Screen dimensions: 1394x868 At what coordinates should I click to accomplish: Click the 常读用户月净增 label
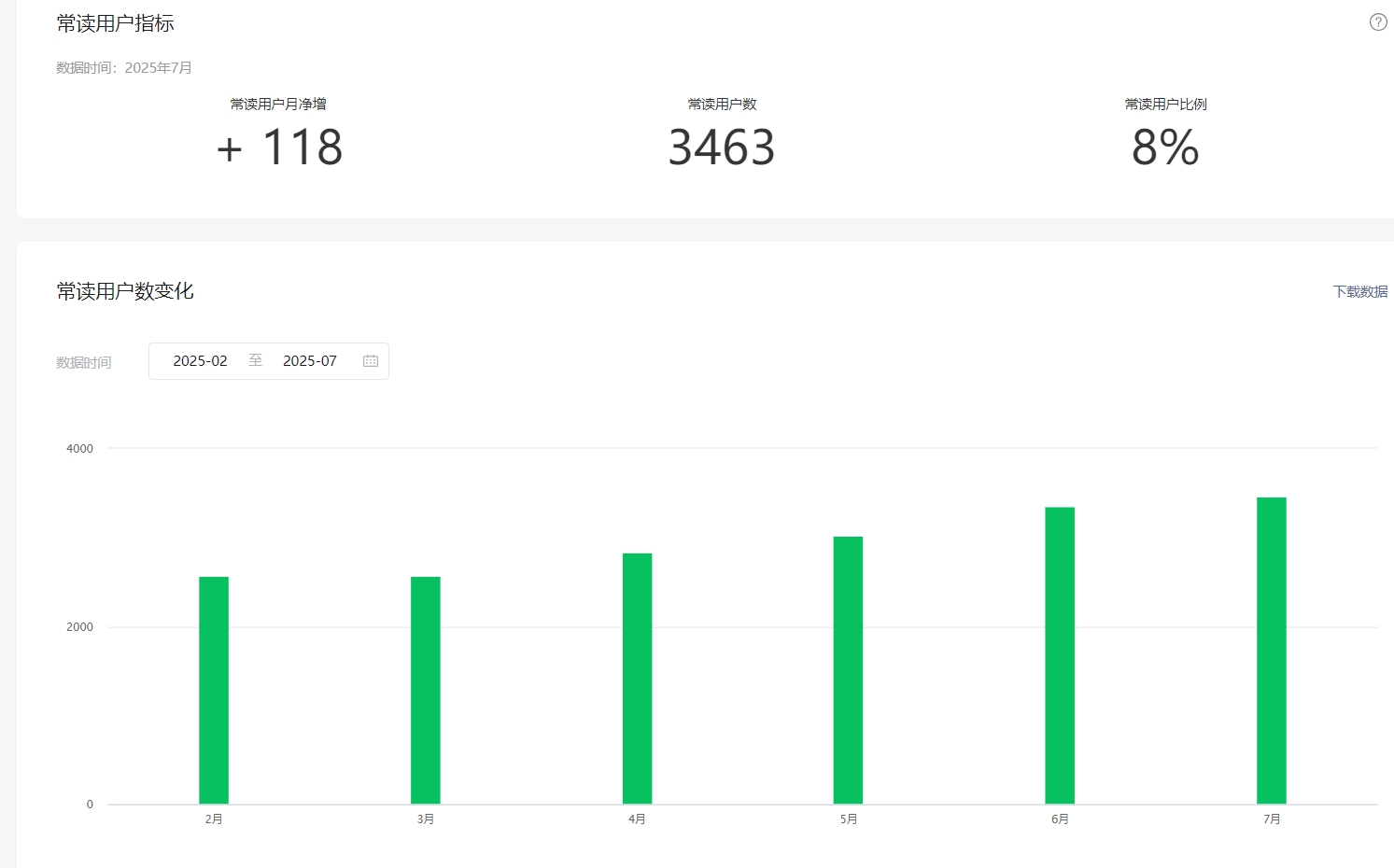click(278, 105)
